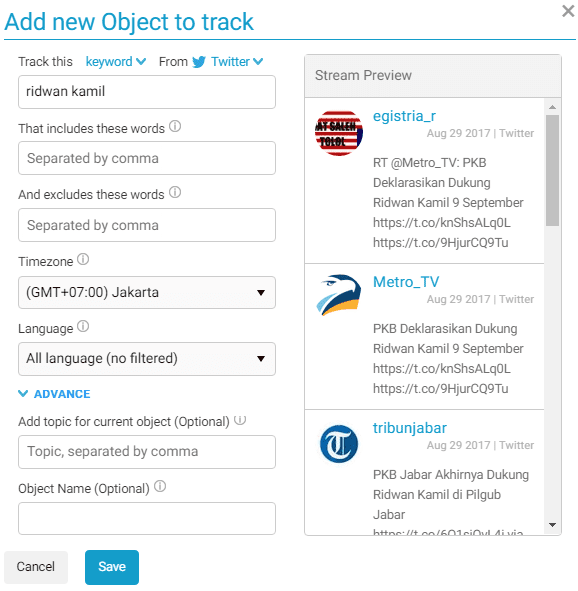Click the Cancel button

point(36,567)
